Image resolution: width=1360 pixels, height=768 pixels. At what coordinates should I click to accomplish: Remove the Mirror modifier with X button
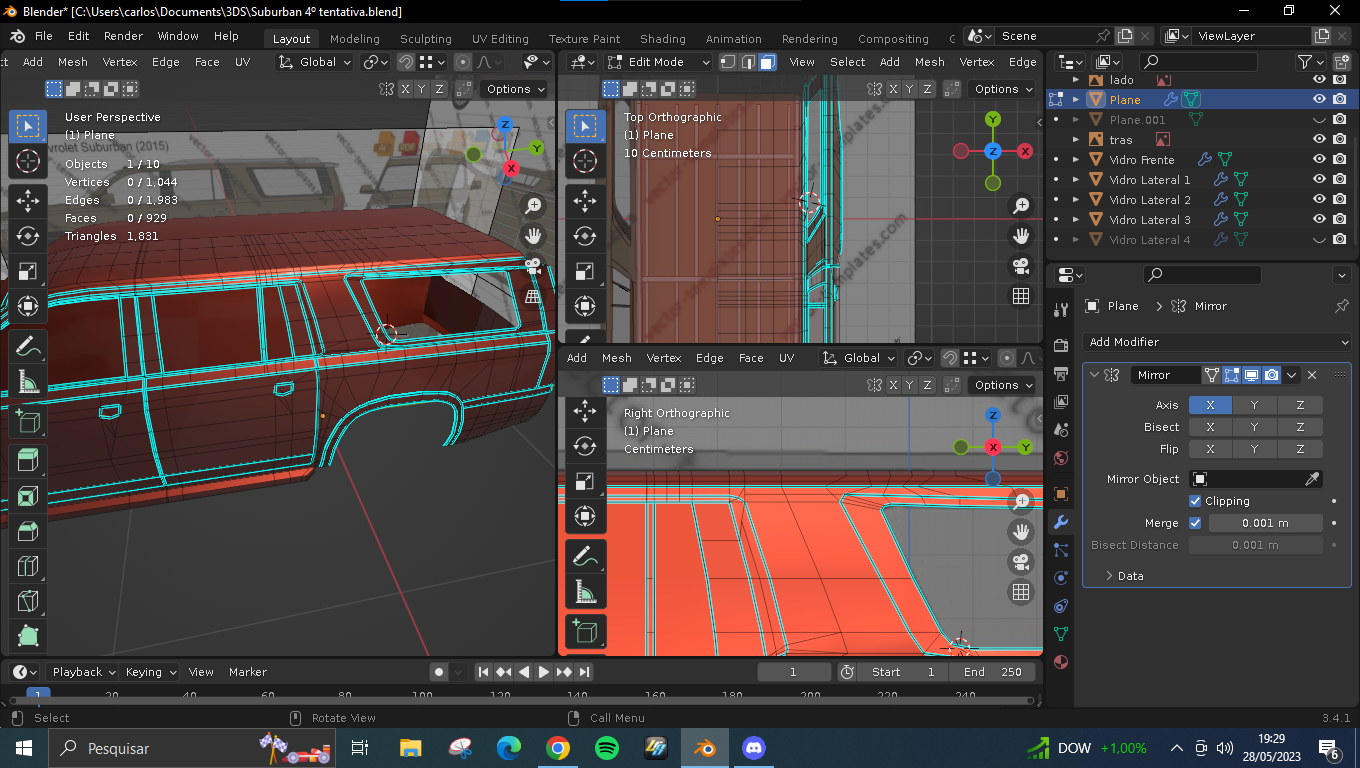(x=1312, y=375)
